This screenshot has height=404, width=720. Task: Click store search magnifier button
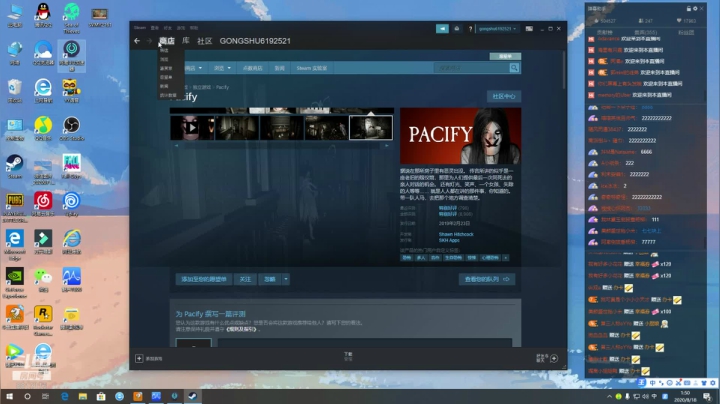514,68
